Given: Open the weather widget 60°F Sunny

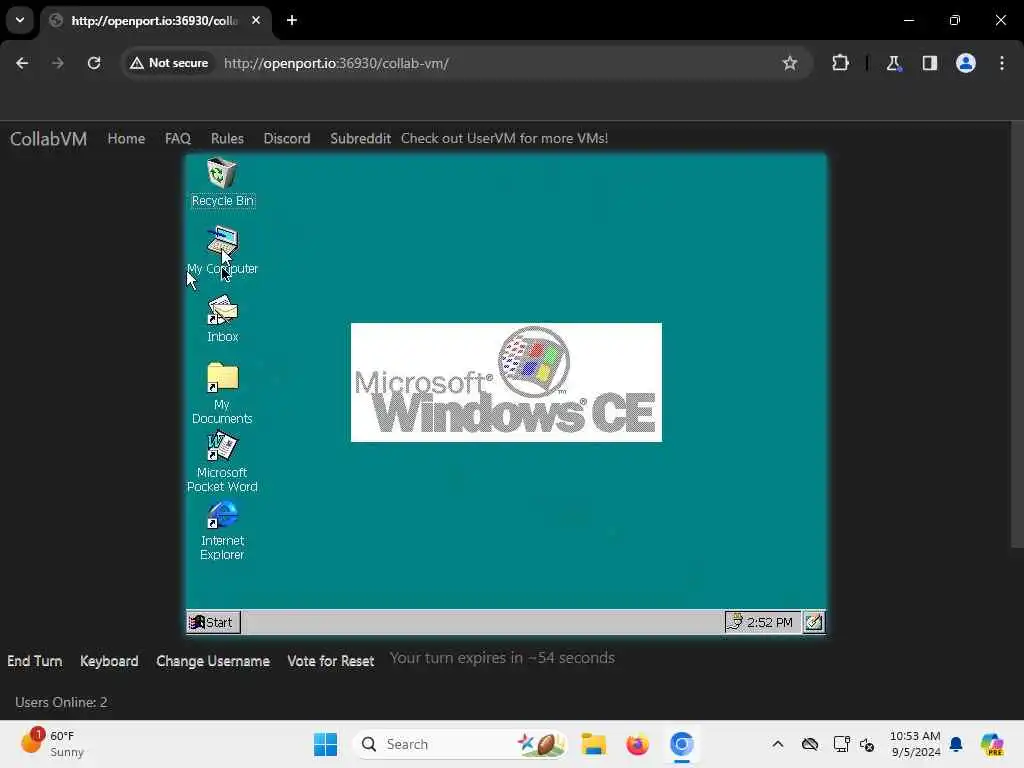Looking at the screenshot, I should click(52, 744).
